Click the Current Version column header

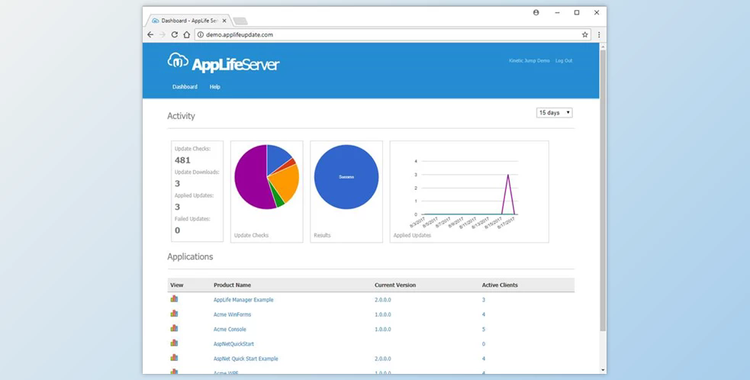point(395,285)
